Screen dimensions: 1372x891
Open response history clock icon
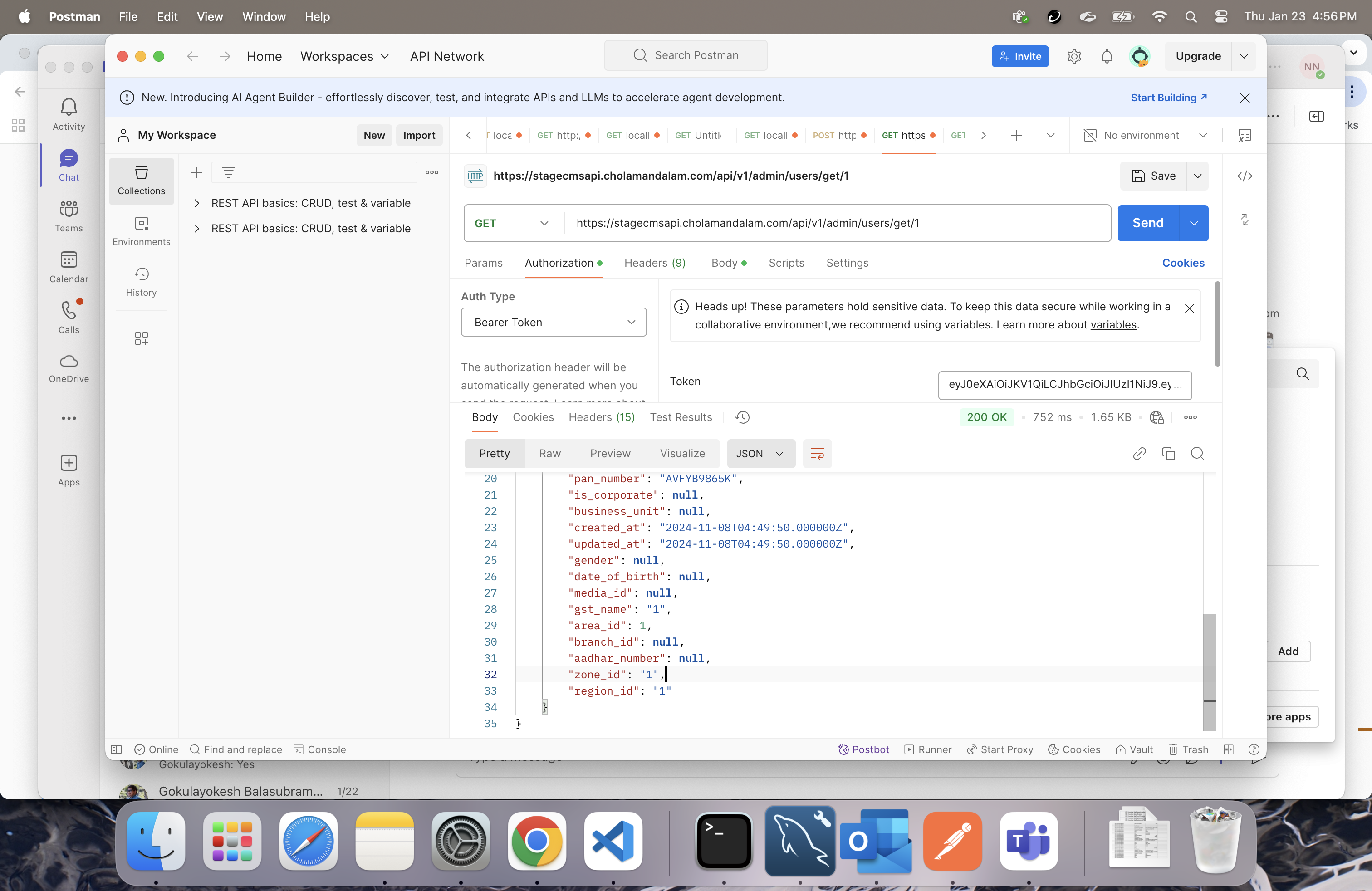pyautogui.click(x=743, y=417)
